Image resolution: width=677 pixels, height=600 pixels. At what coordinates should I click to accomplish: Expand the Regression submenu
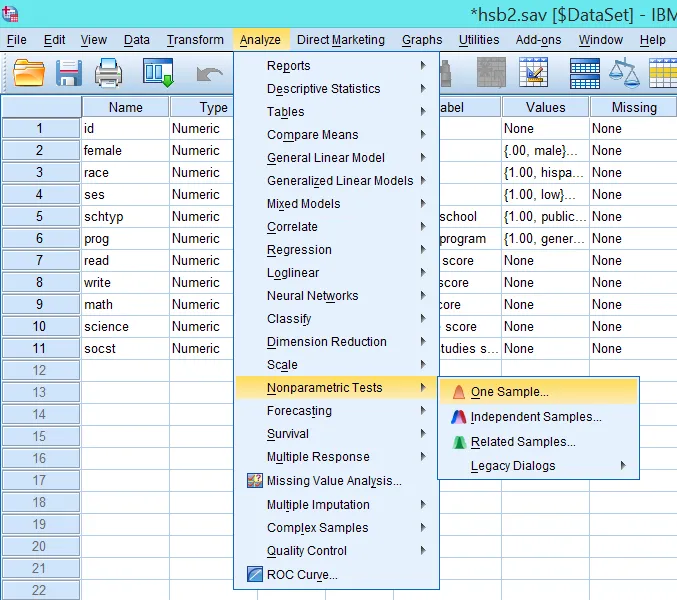[337, 250]
